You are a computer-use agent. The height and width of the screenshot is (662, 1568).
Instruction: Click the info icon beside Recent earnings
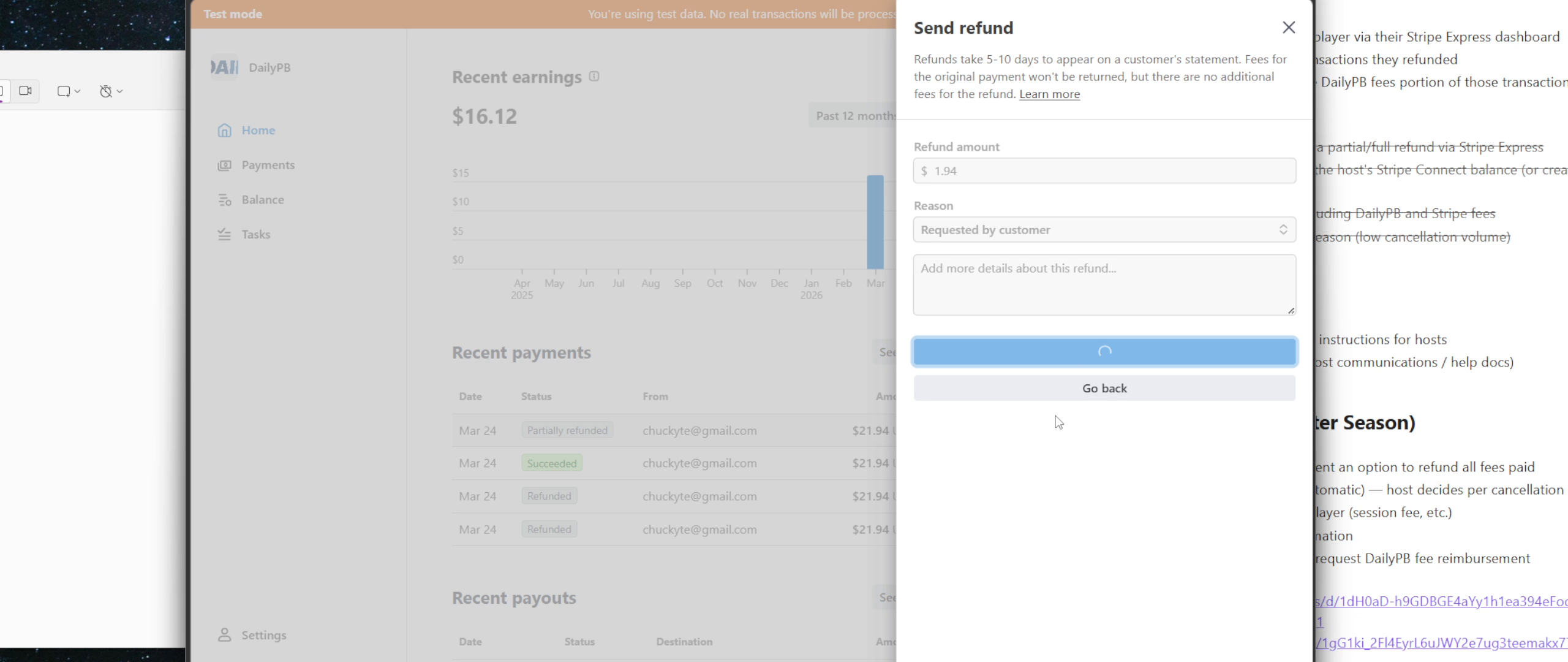pyautogui.click(x=594, y=77)
